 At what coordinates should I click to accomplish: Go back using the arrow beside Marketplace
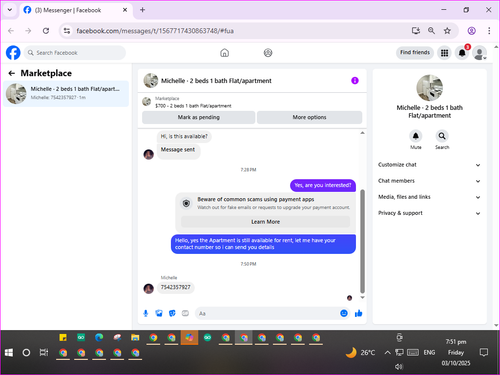click(12, 73)
